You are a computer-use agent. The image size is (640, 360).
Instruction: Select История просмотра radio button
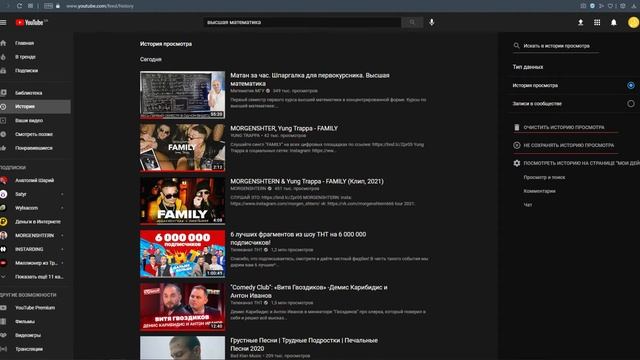pyautogui.click(x=631, y=85)
